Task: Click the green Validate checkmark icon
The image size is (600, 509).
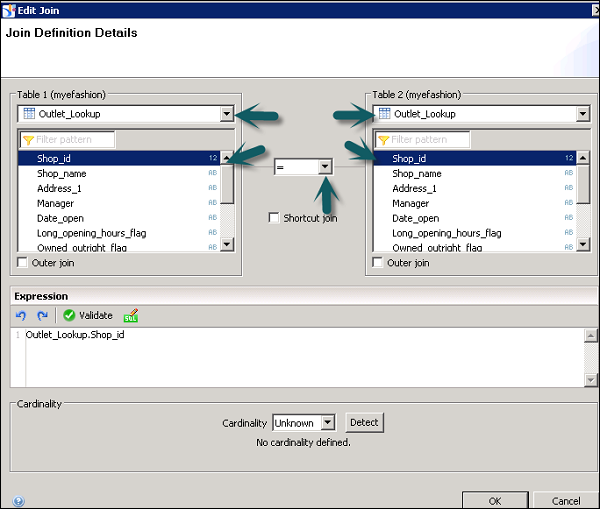Action: 69,315
